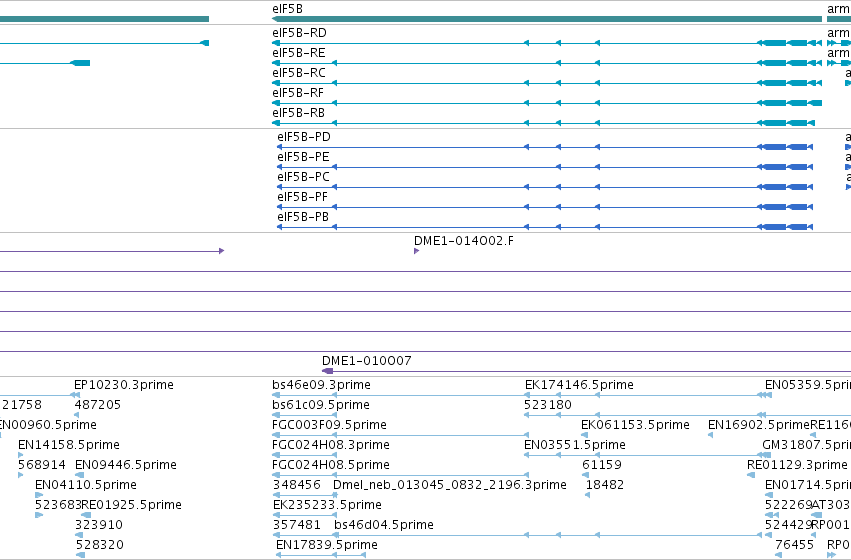Screen dimensions: 851x560
Task: Click the DME1-010O07 feature label
Action: click(x=366, y=361)
